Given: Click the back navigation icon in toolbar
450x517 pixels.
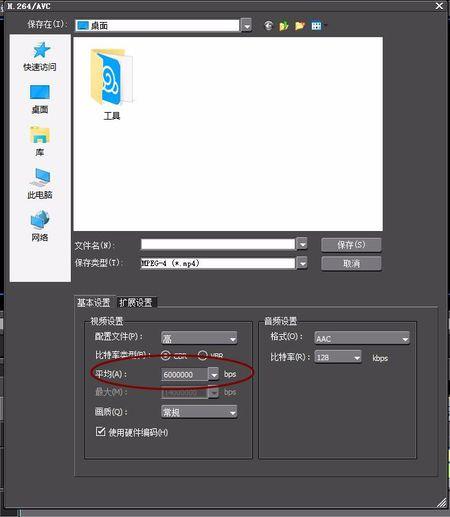Looking at the screenshot, I should click(x=268, y=26).
